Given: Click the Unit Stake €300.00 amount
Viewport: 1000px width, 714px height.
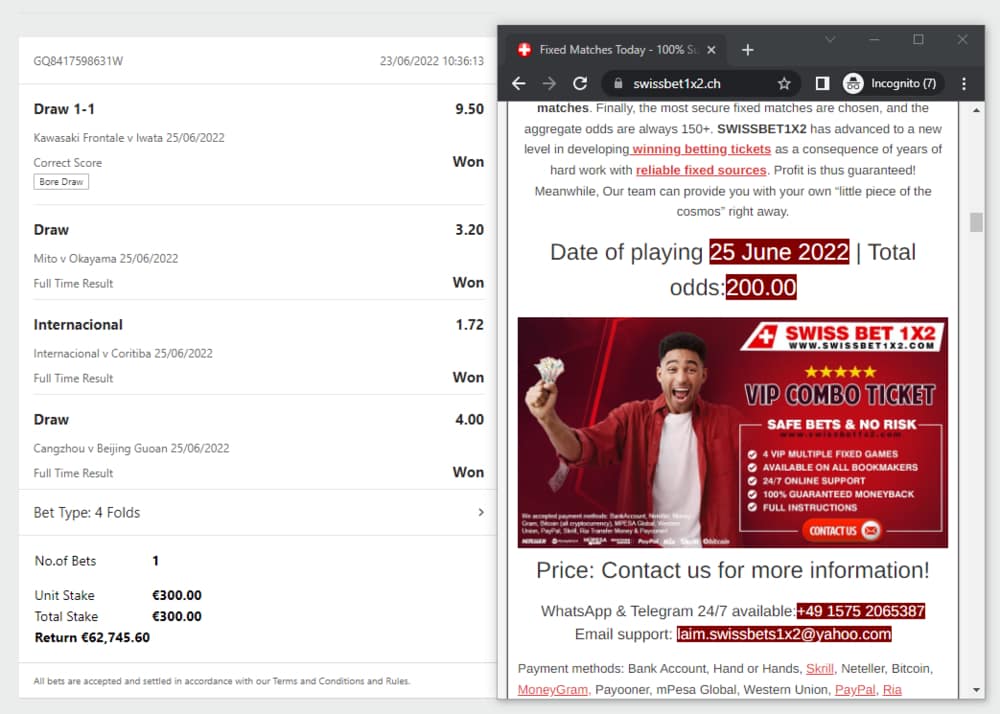Looking at the screenshot, I should pos(177,595).
